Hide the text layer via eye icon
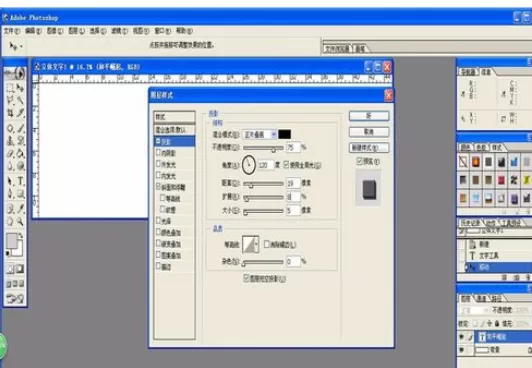 point(461,337)
